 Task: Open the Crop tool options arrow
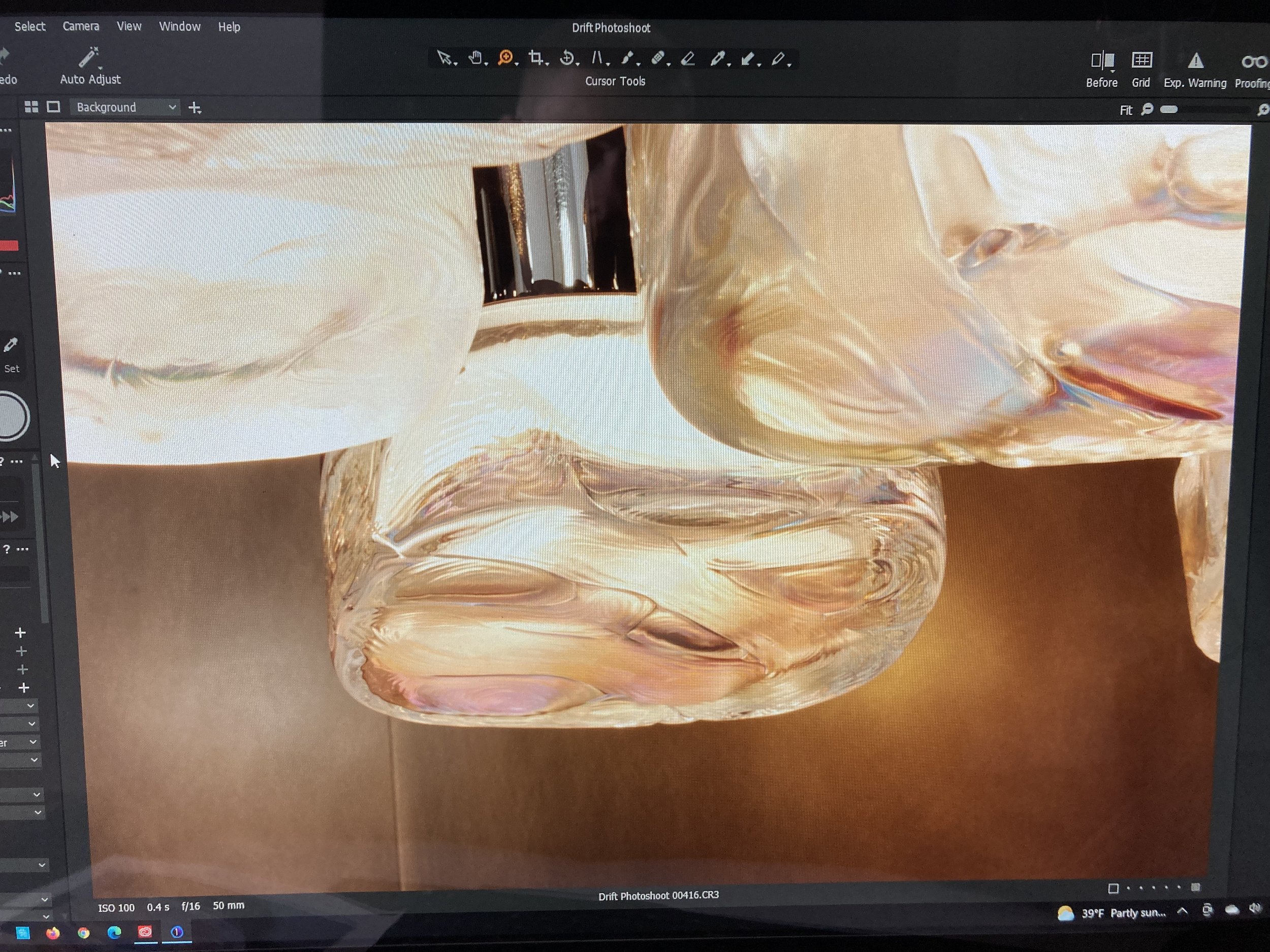click(x=547, y=63)
